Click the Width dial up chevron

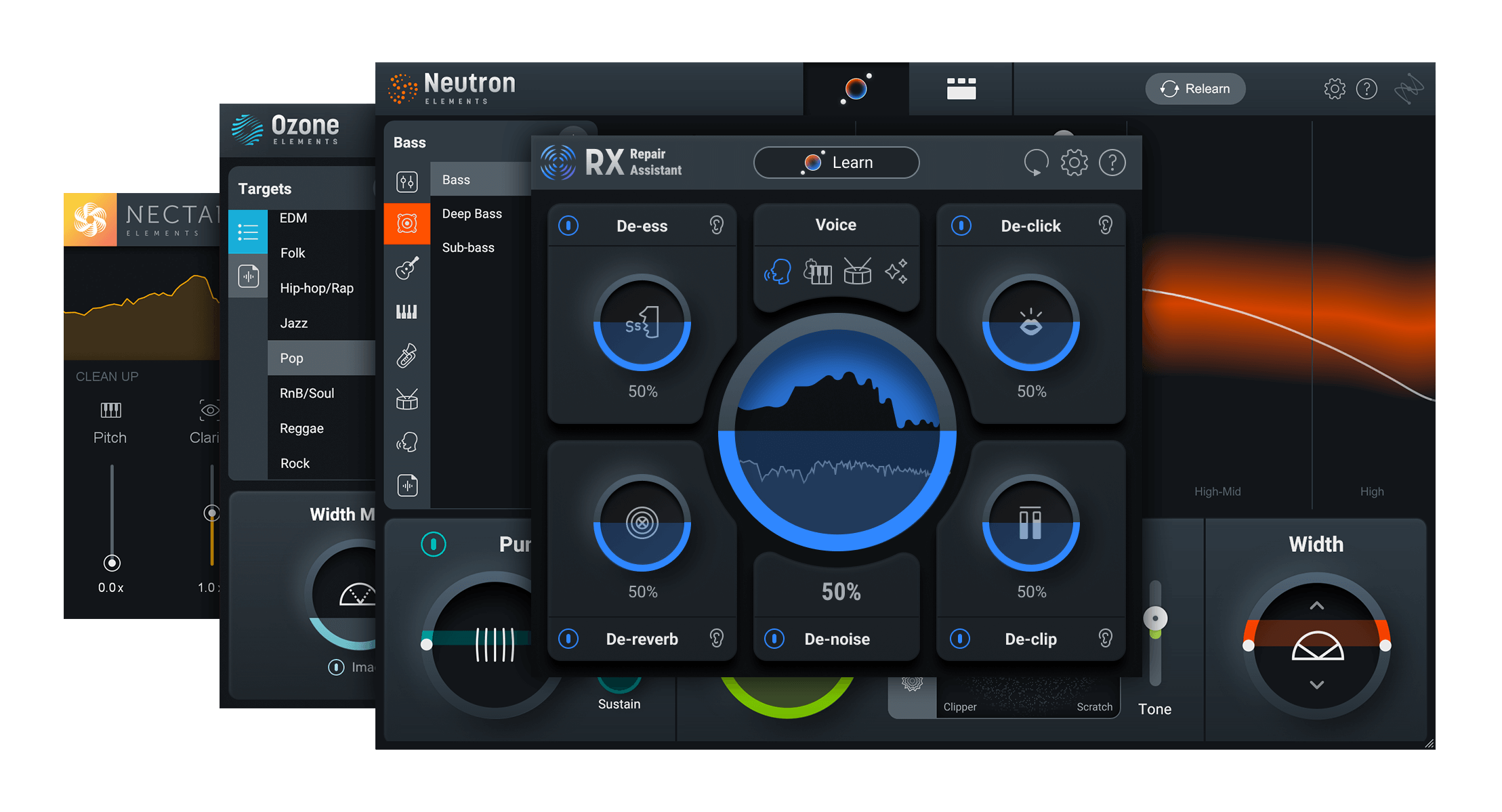tap(1316, 605)
